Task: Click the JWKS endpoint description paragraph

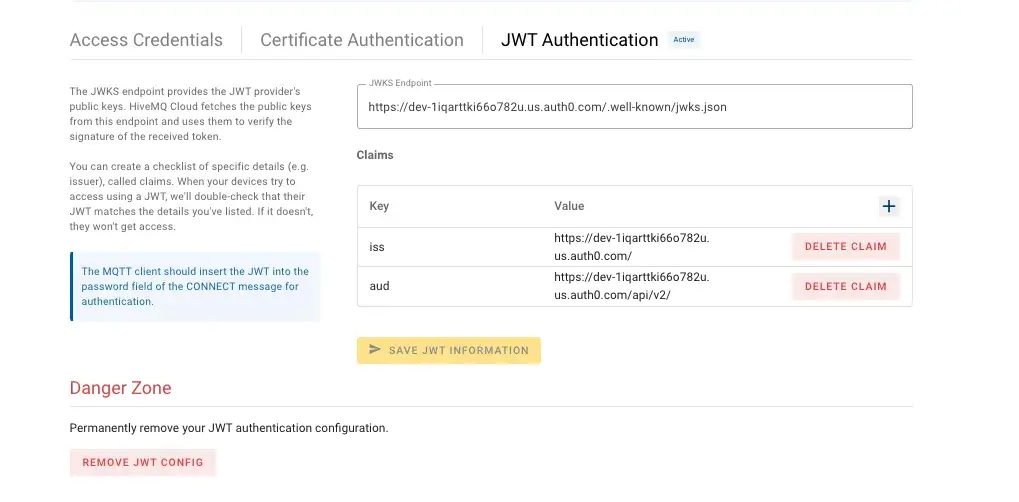Action: tap(191, 114)
